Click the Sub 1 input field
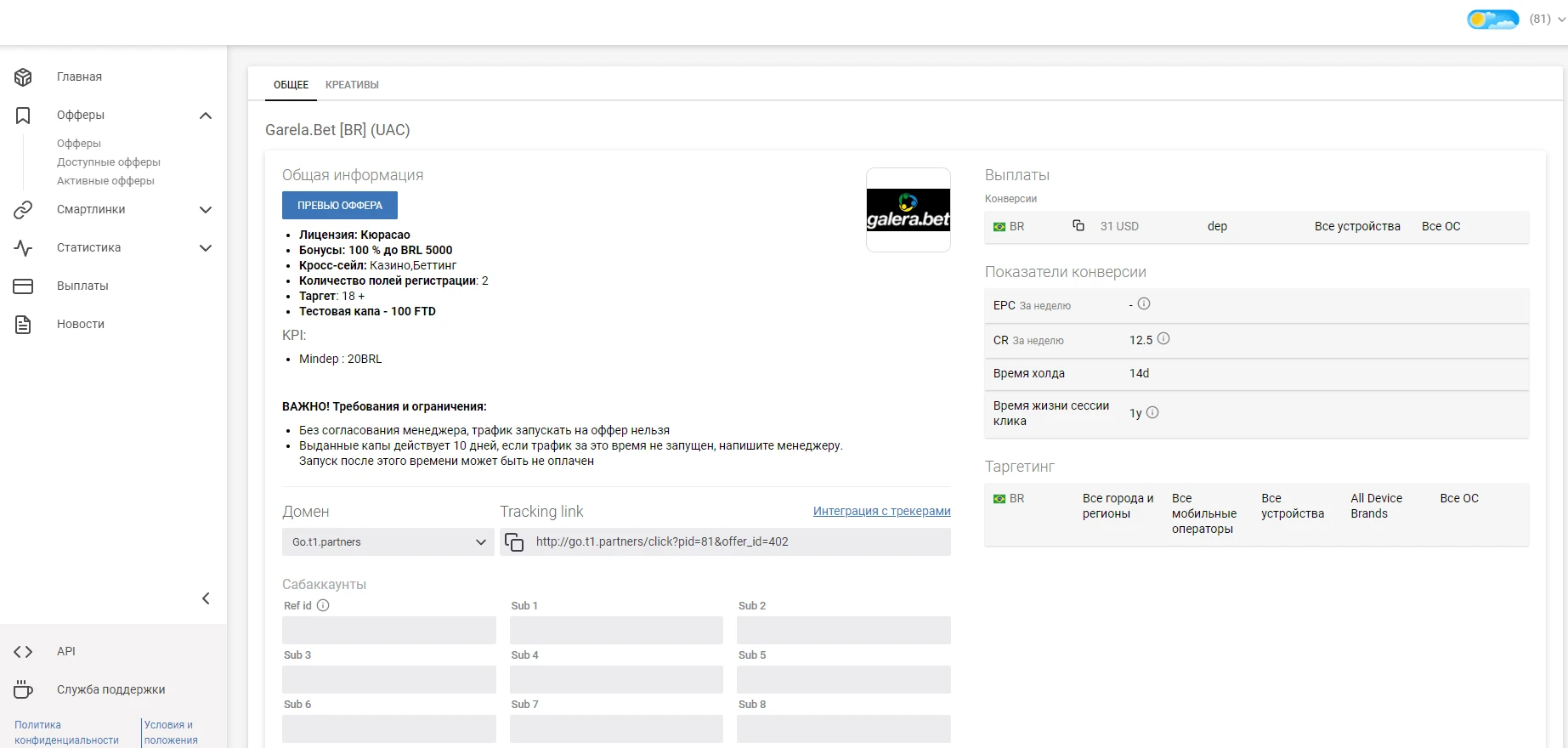 pyautogui.click(x=616, y=630)
